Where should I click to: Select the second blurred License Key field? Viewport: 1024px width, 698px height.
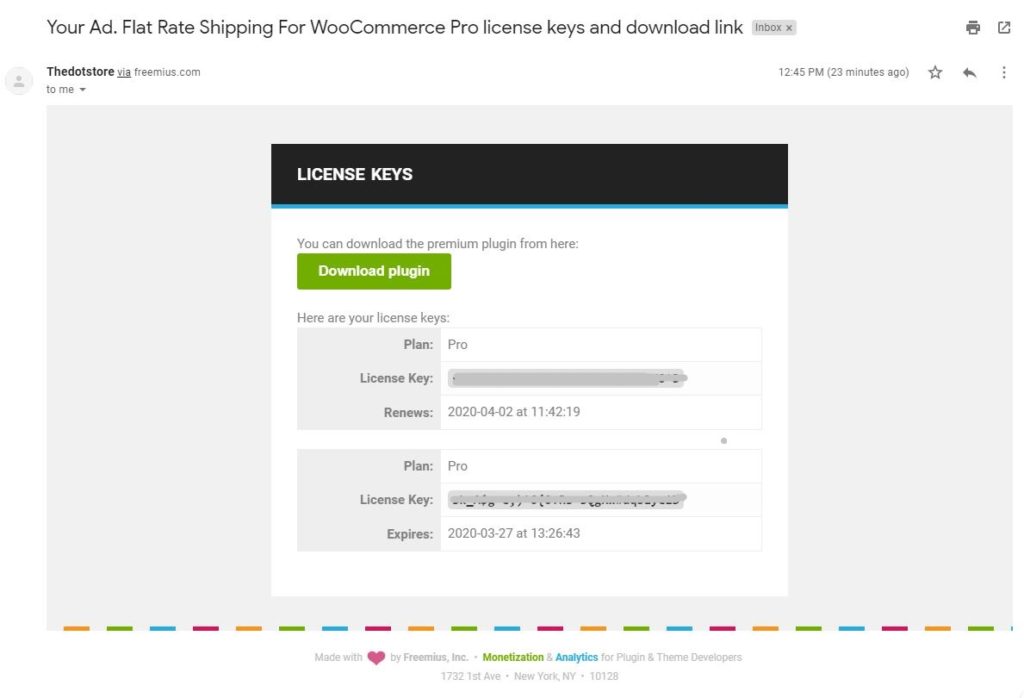tap(566, 500)
